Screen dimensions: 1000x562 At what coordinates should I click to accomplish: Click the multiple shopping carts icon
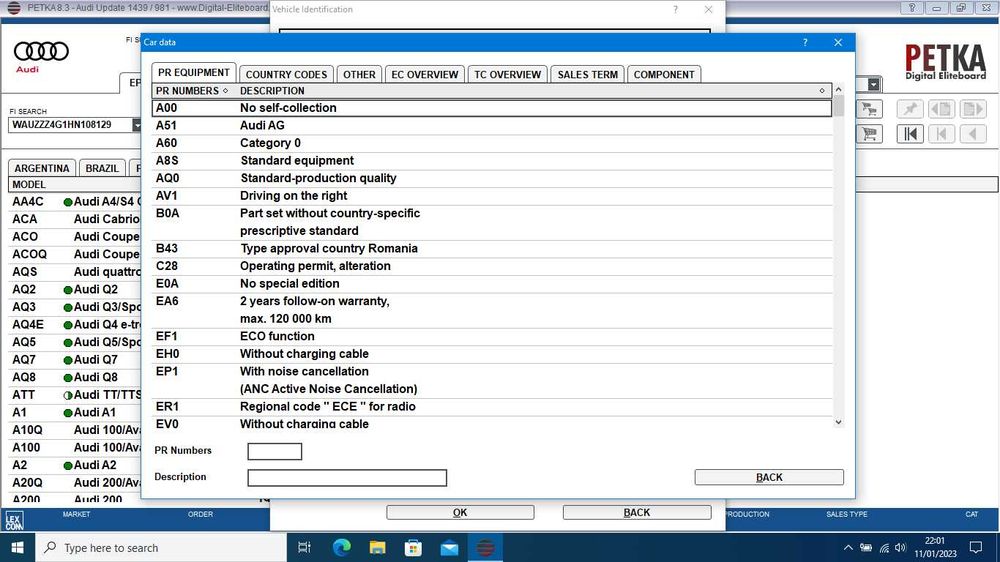point(869,109)
